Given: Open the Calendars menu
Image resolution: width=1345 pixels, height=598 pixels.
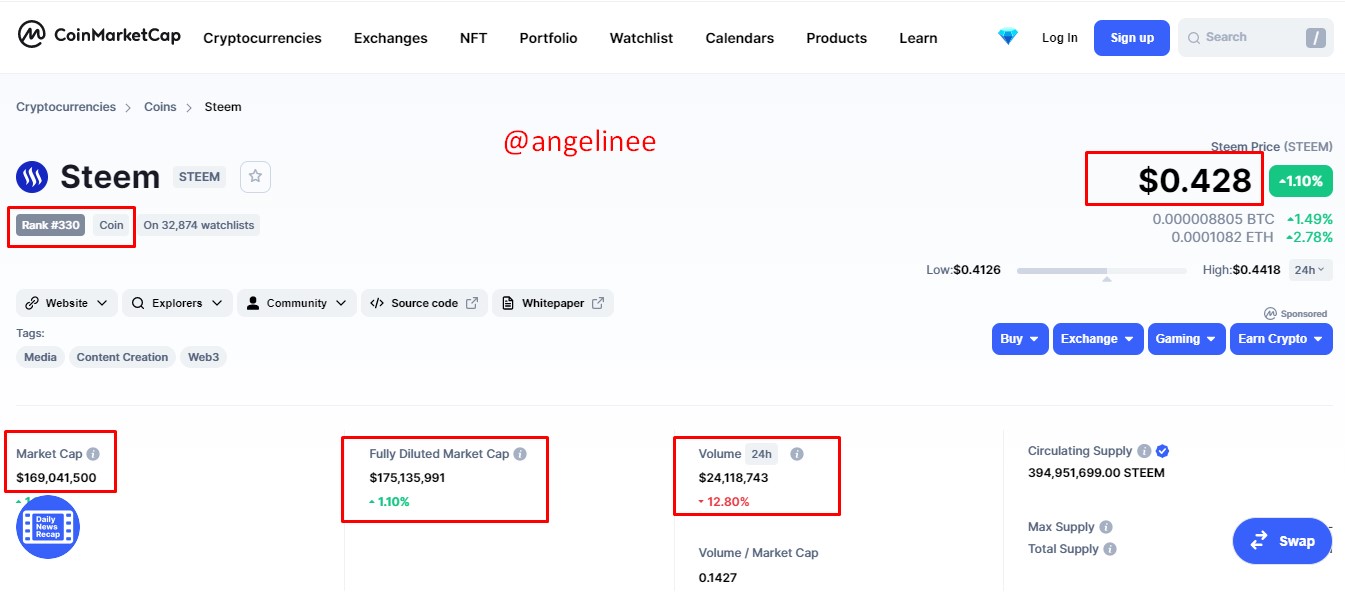Looking at the screenshot, I should point(739,38).
